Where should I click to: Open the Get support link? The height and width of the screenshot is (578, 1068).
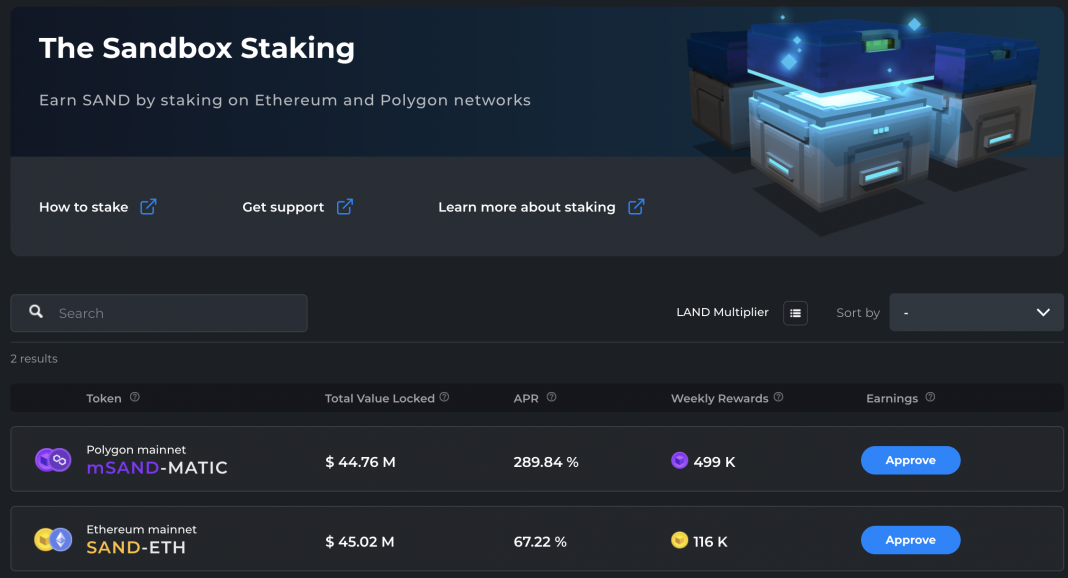[x=283, y=207]
